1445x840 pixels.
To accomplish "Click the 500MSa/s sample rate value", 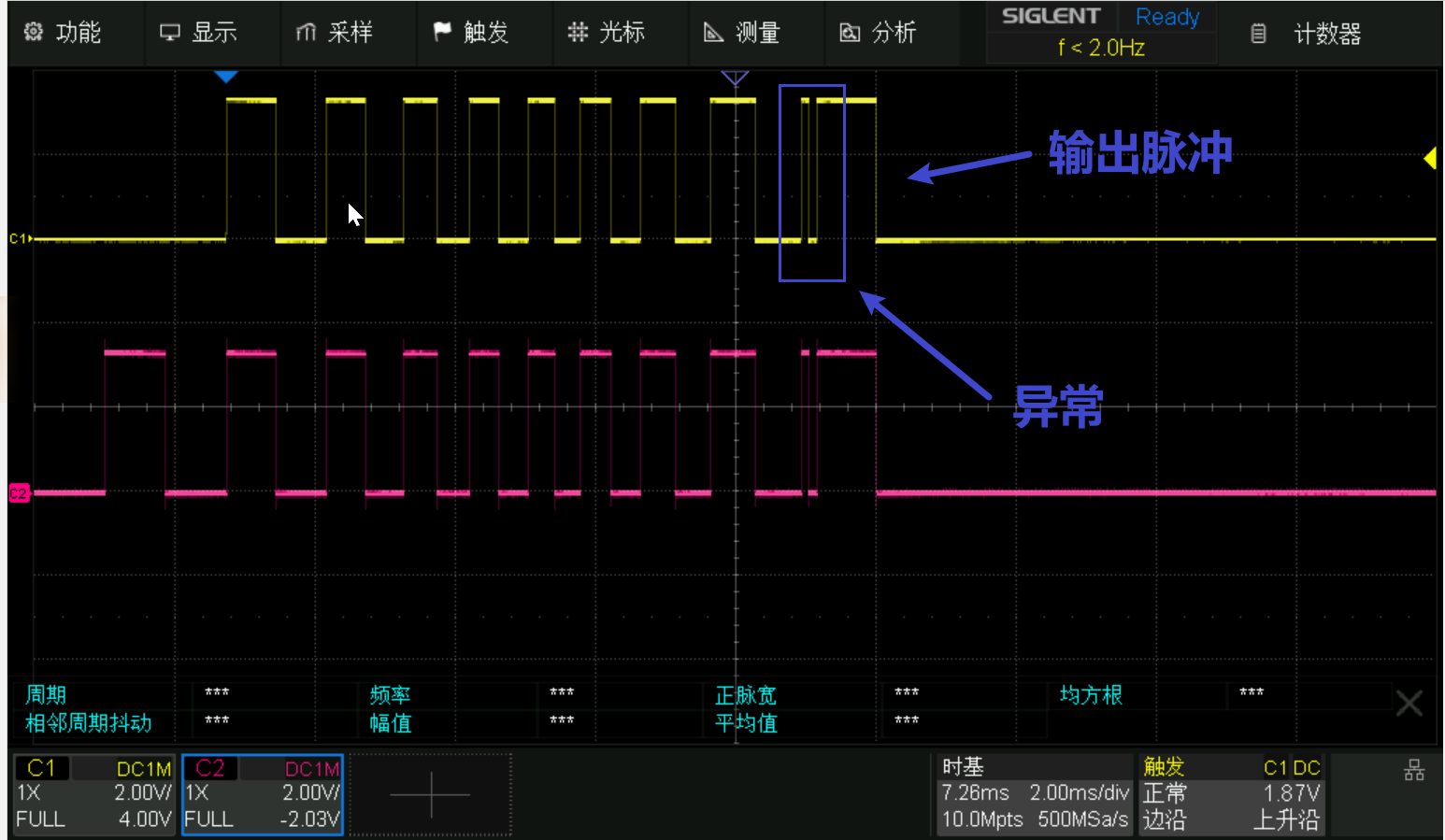I will [1083, 819].
